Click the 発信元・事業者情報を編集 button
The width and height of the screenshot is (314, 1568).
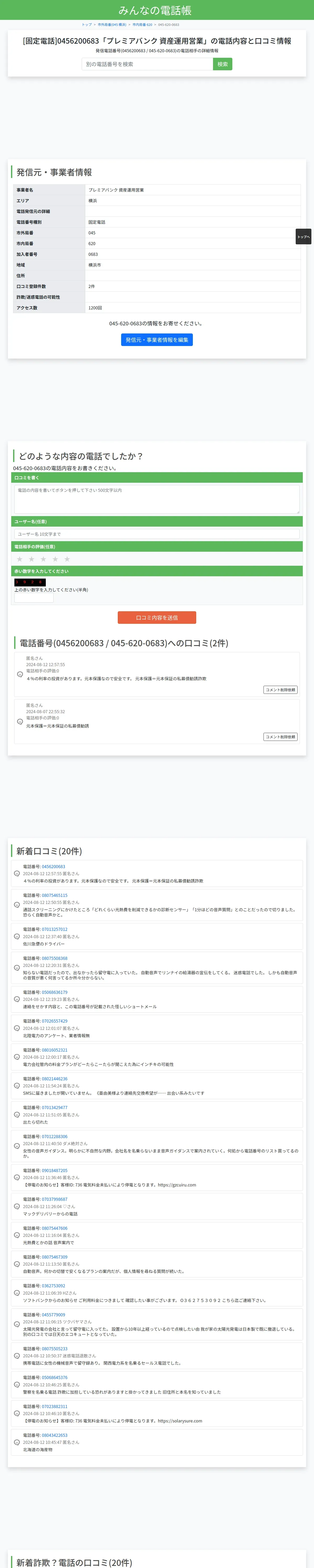tap(157, 340)
